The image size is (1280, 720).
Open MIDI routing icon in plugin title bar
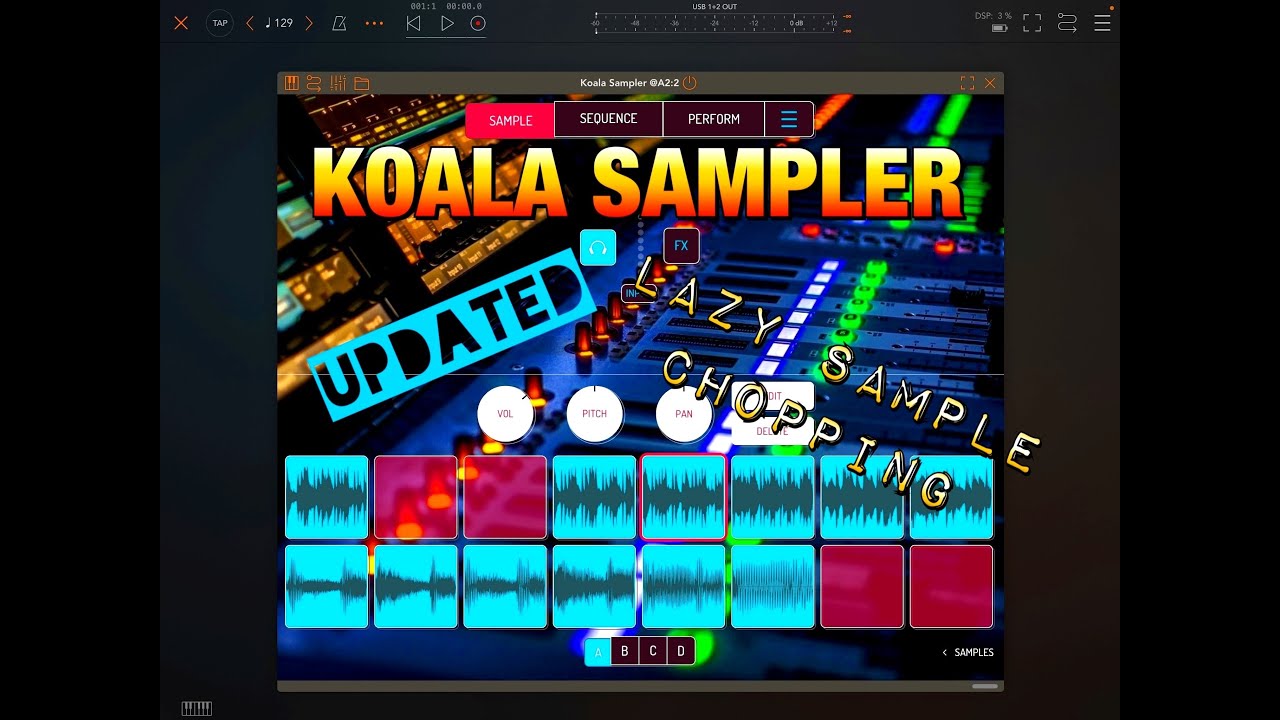[314, 83]
